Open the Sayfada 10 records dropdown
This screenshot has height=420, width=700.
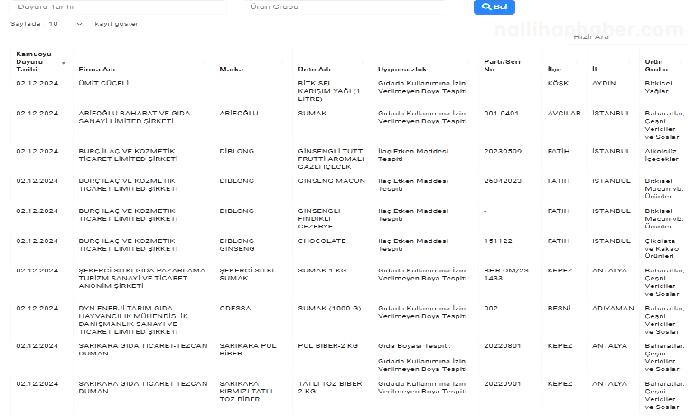[66, 24]
